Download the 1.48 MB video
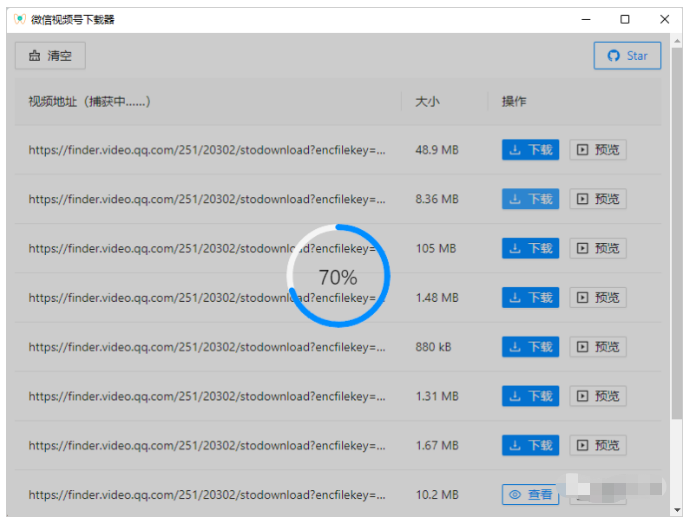 tap(530, 297)
